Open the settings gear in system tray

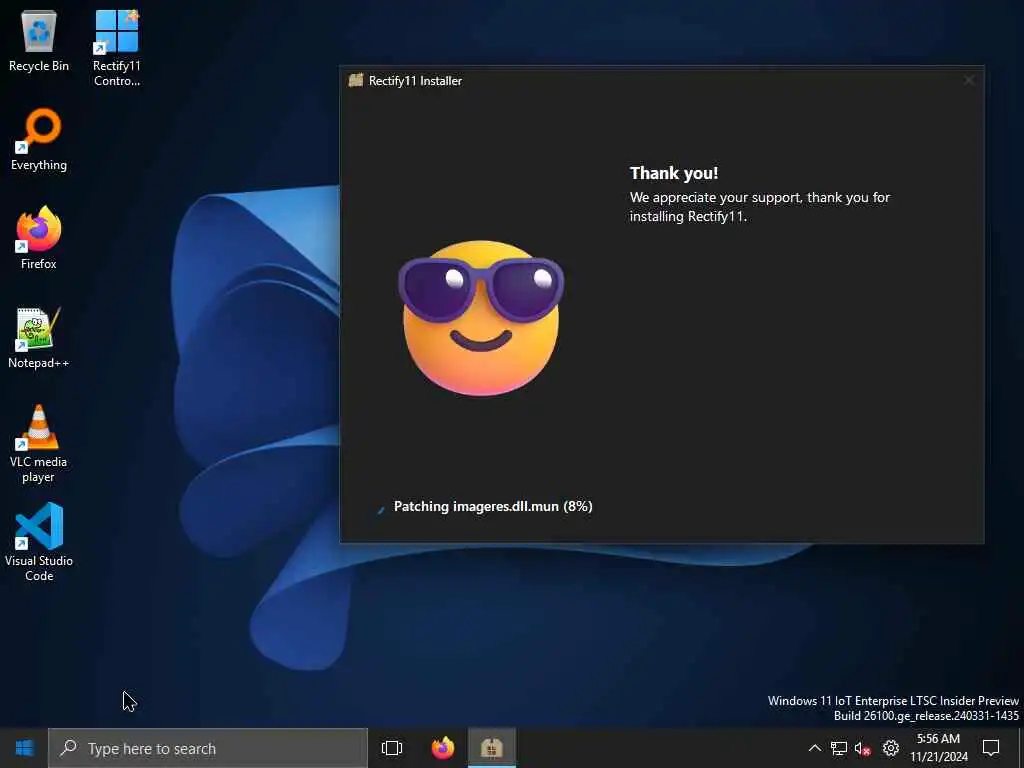[x=891, y=748]
